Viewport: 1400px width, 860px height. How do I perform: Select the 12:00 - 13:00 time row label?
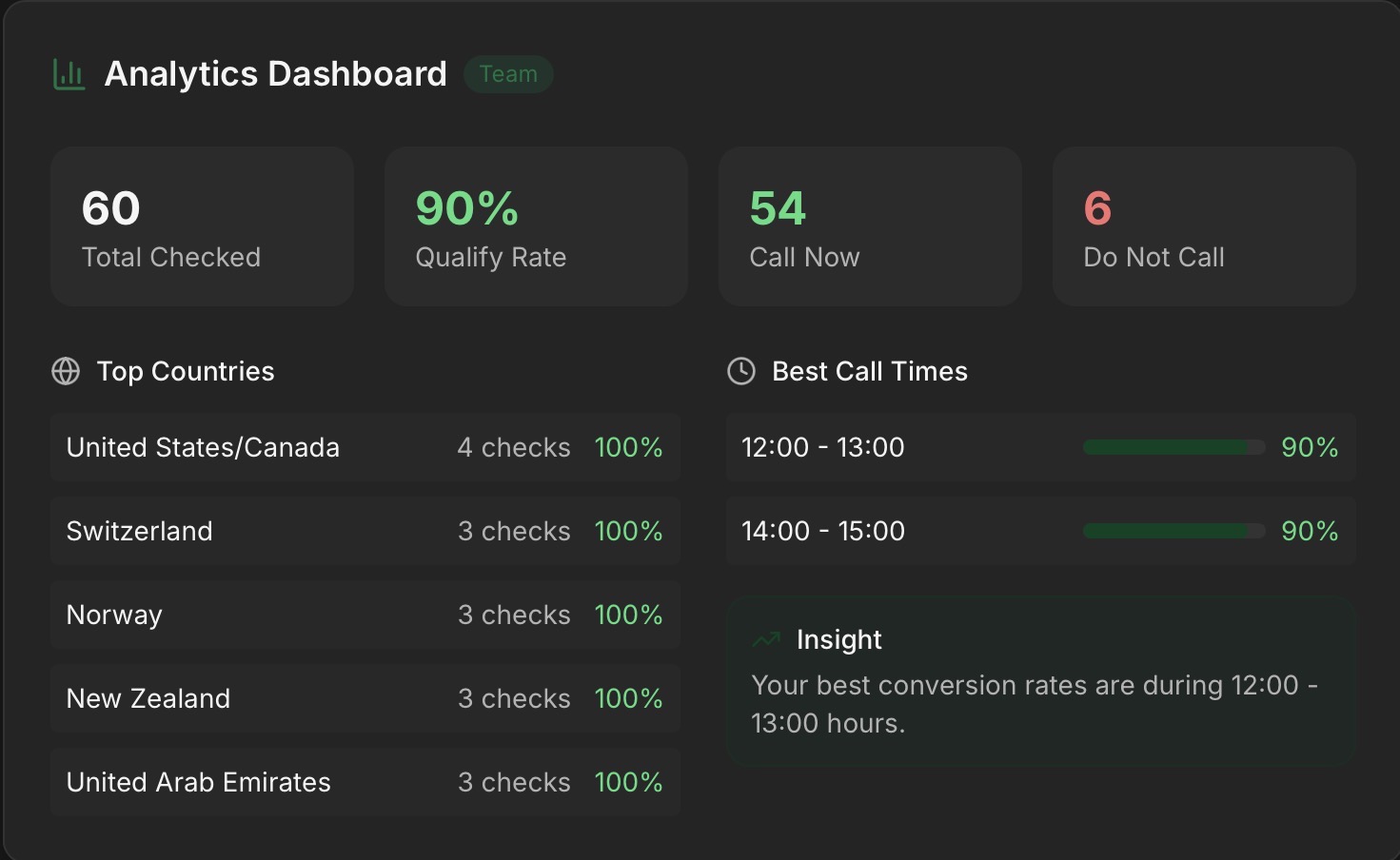pyautogui.click(x=823, y=447)
